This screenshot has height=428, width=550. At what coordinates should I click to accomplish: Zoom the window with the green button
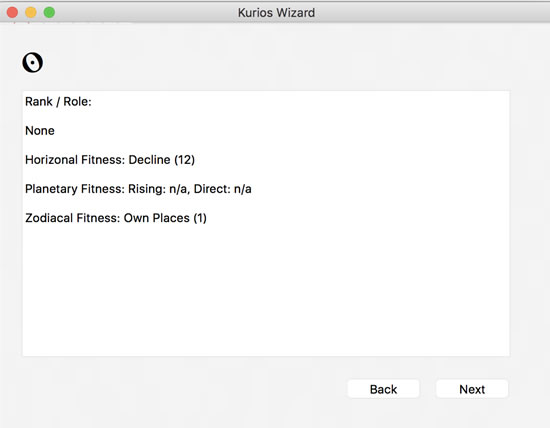[49, 12]
